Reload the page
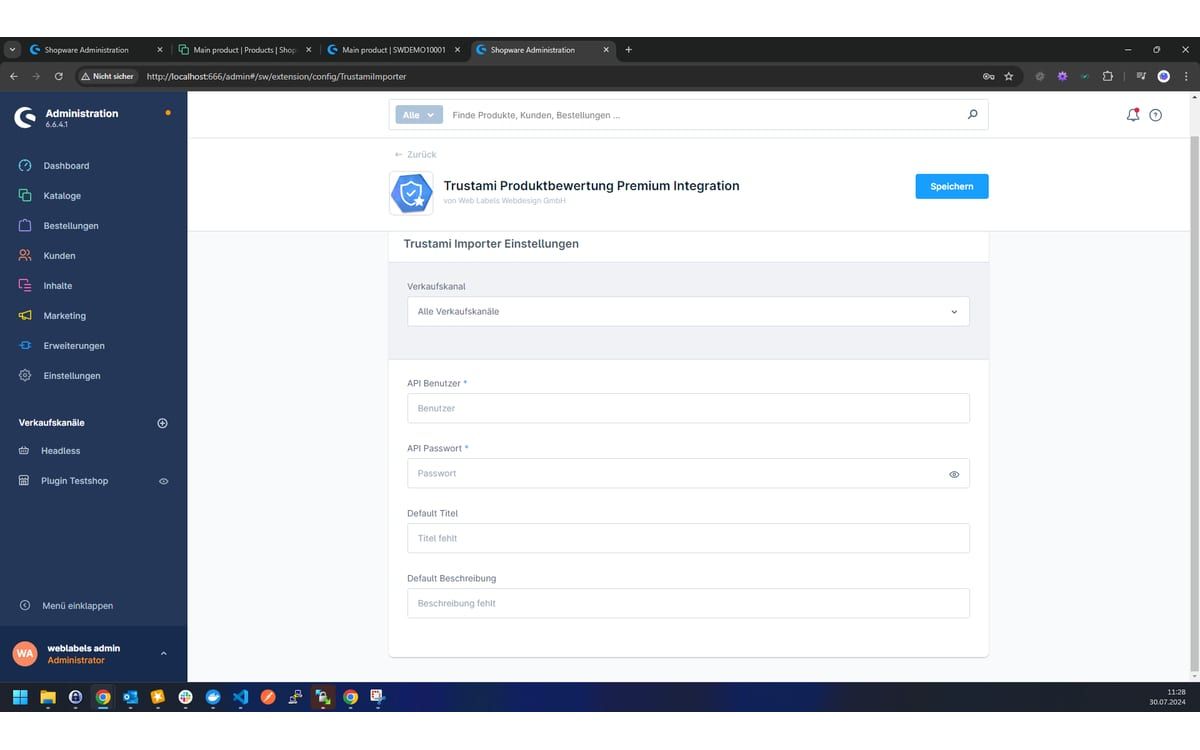Viewport: 1200px width, 750px height. 59,76
